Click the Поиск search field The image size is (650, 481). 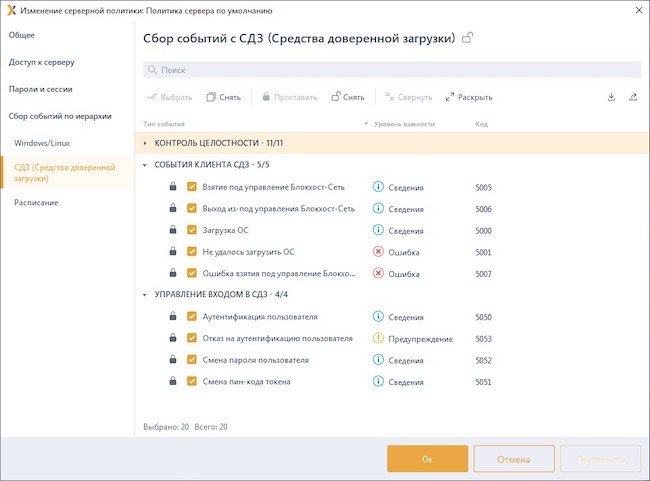point(390,70)
